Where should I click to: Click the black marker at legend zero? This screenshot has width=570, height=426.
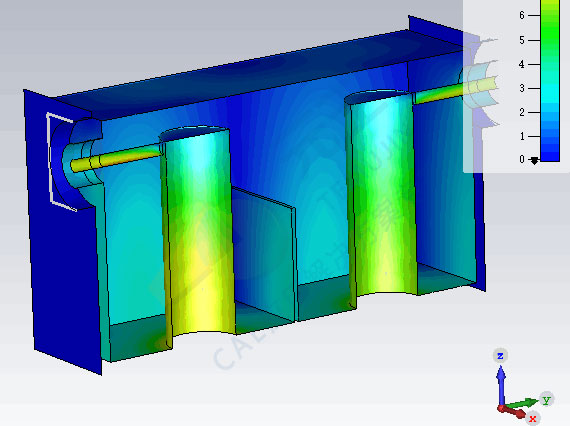[x=534, y=160]
